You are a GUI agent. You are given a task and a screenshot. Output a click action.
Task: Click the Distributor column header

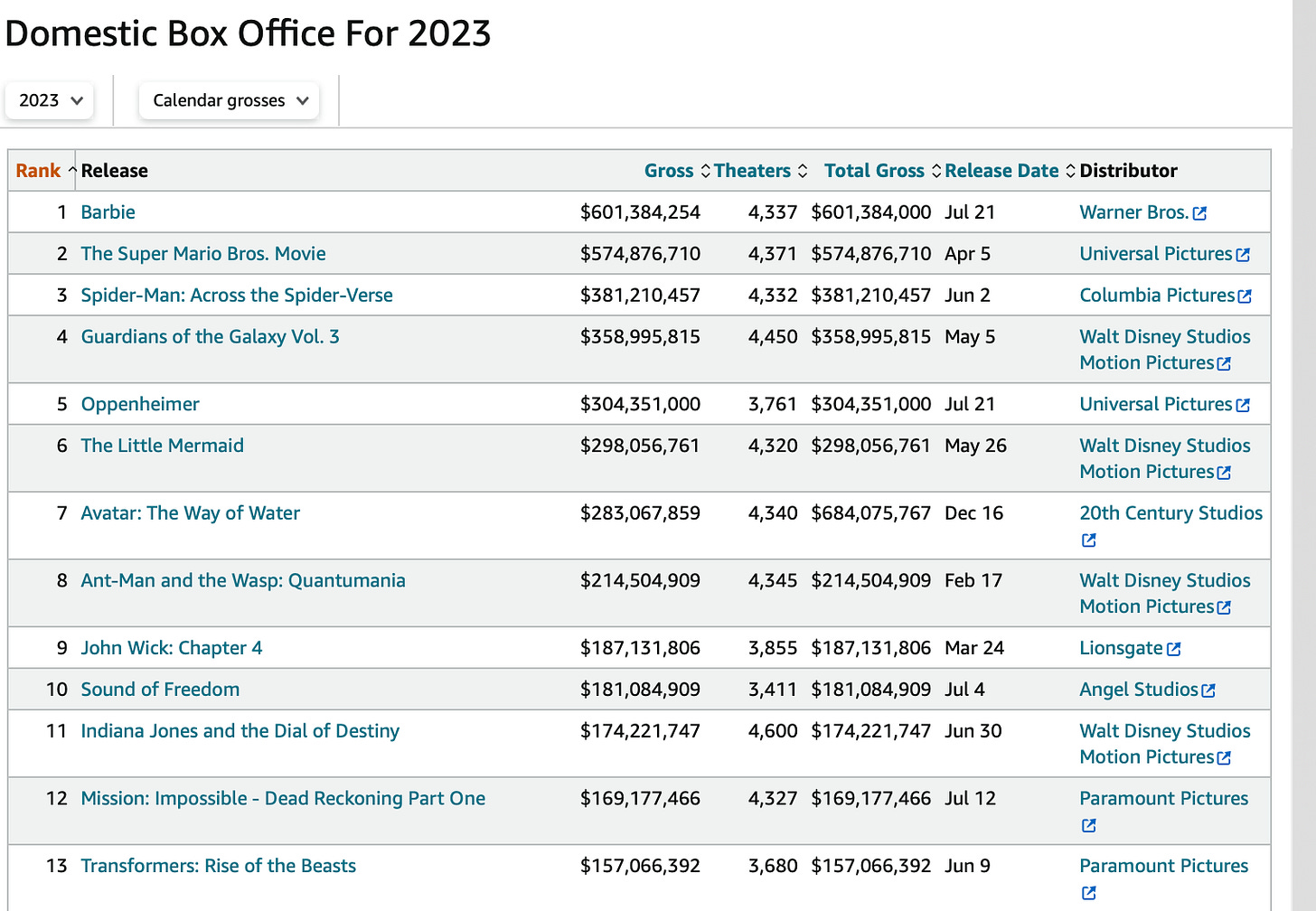click(x=1128, y=171)
